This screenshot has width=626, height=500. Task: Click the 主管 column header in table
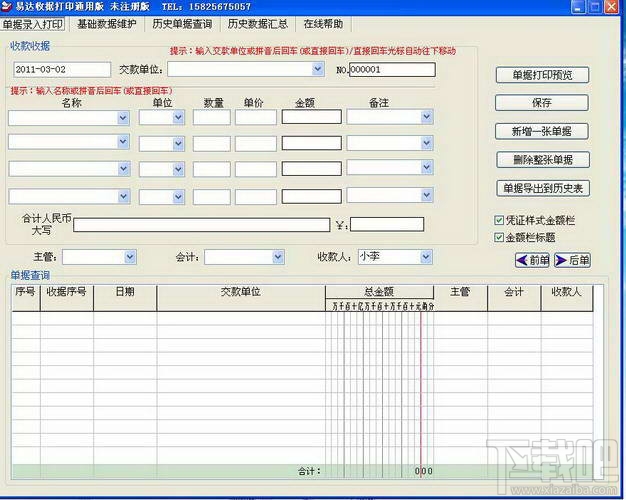coord(460,298)
